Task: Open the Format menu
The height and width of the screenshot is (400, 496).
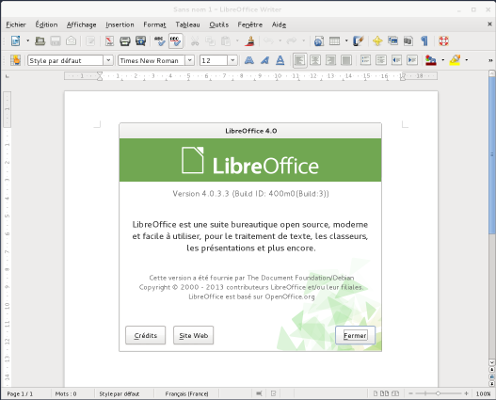Action: click(155, 25)
